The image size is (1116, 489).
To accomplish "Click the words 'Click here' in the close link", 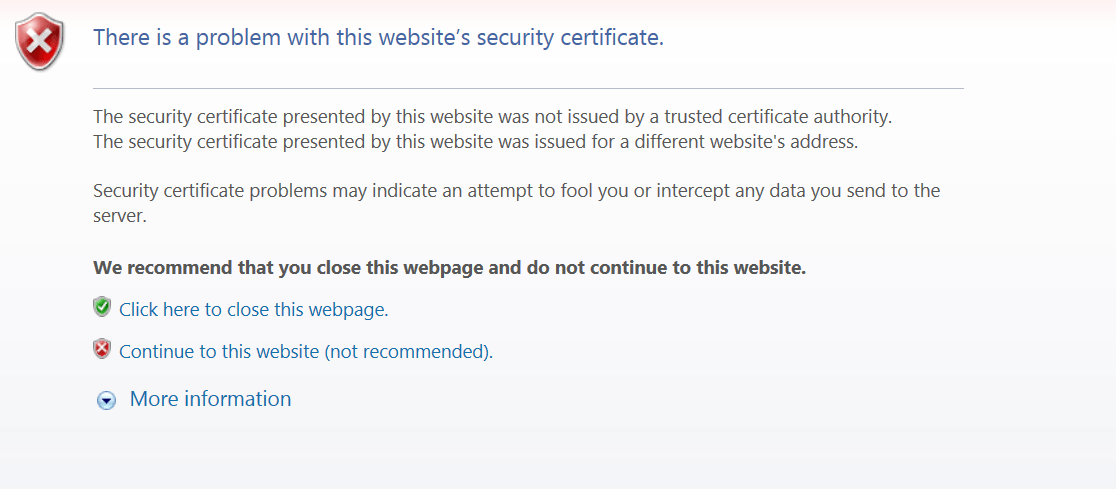I will click(x=154, y=310).
